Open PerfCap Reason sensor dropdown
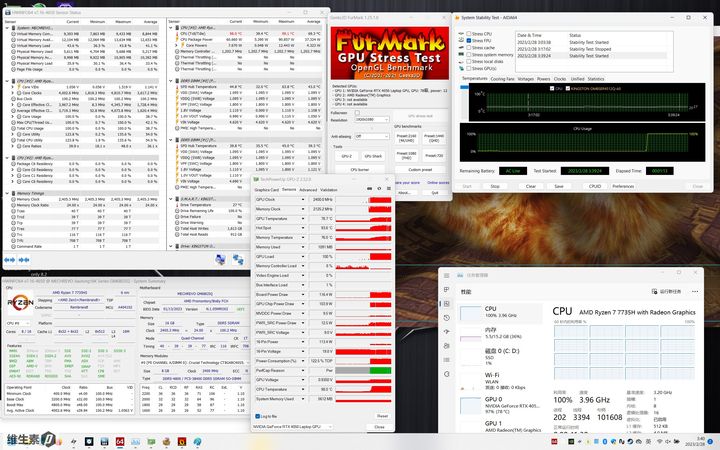Viewport: 720px width, 450px height. click(303, 370)
